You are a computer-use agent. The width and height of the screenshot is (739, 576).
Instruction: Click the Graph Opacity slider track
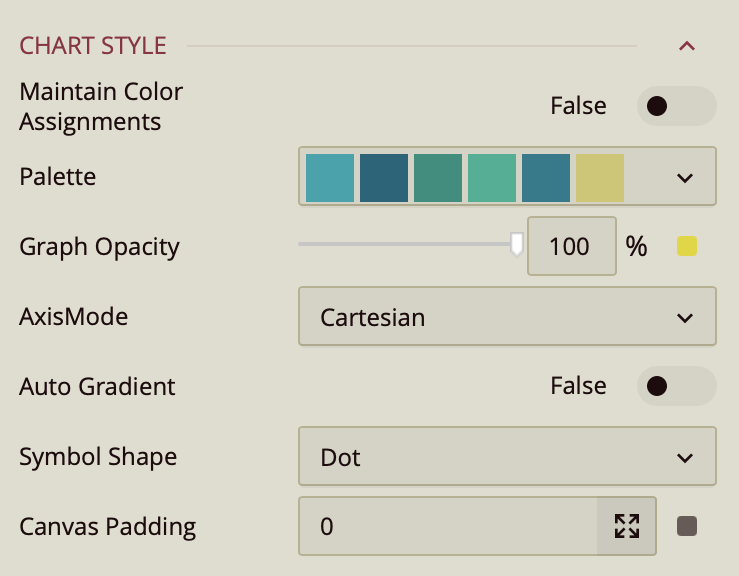coord(400,244)
